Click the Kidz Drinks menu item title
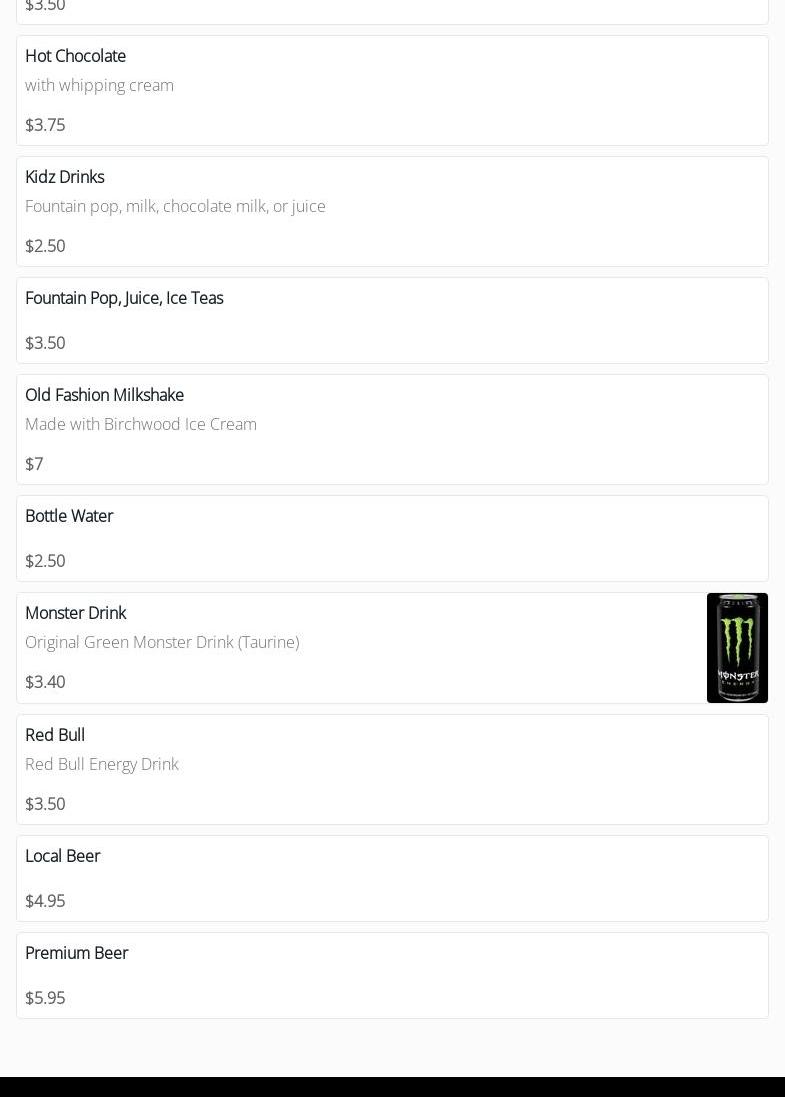This screenshot has width=785, height=1097. [64, 177]
